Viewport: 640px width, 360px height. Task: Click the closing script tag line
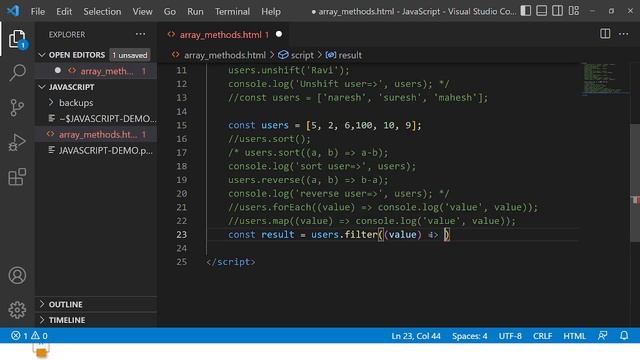point(231,262)
